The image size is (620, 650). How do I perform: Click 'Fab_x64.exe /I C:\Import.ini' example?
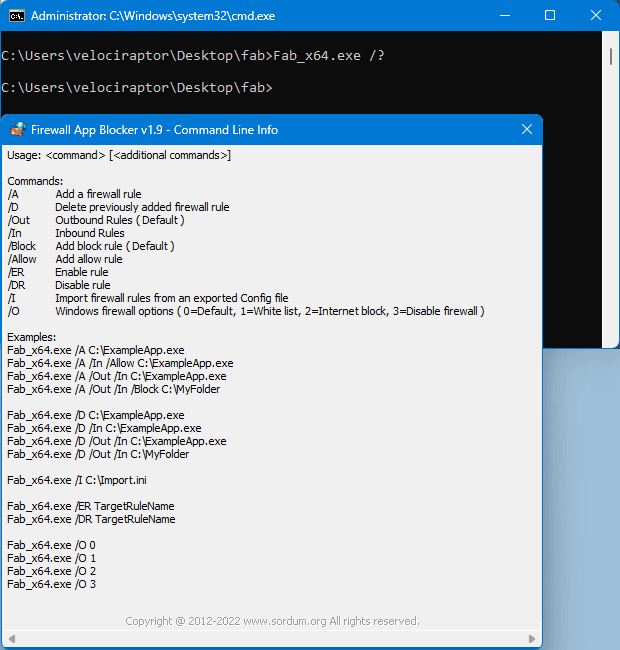[77, 480]
